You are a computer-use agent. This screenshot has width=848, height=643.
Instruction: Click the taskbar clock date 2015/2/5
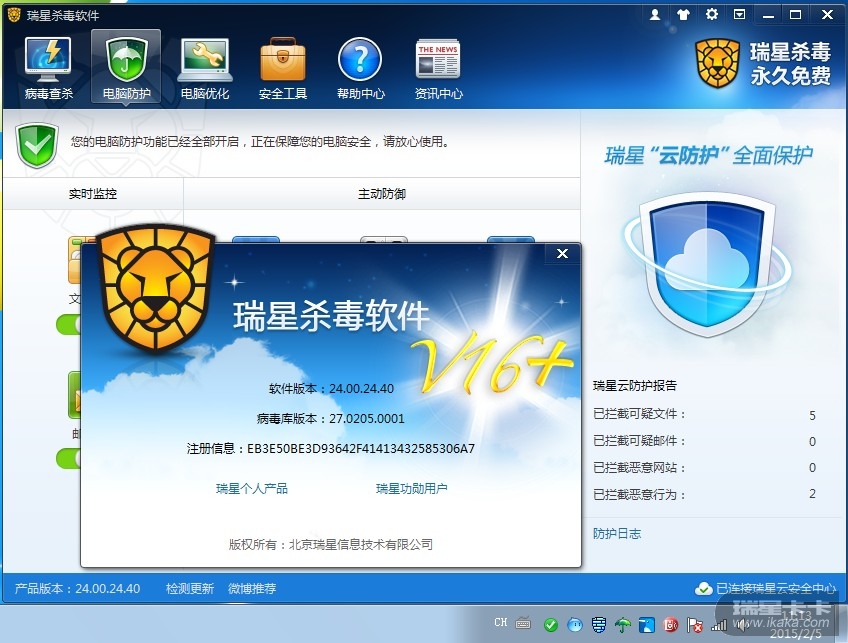pyautogui.click(x=796, y=634)
